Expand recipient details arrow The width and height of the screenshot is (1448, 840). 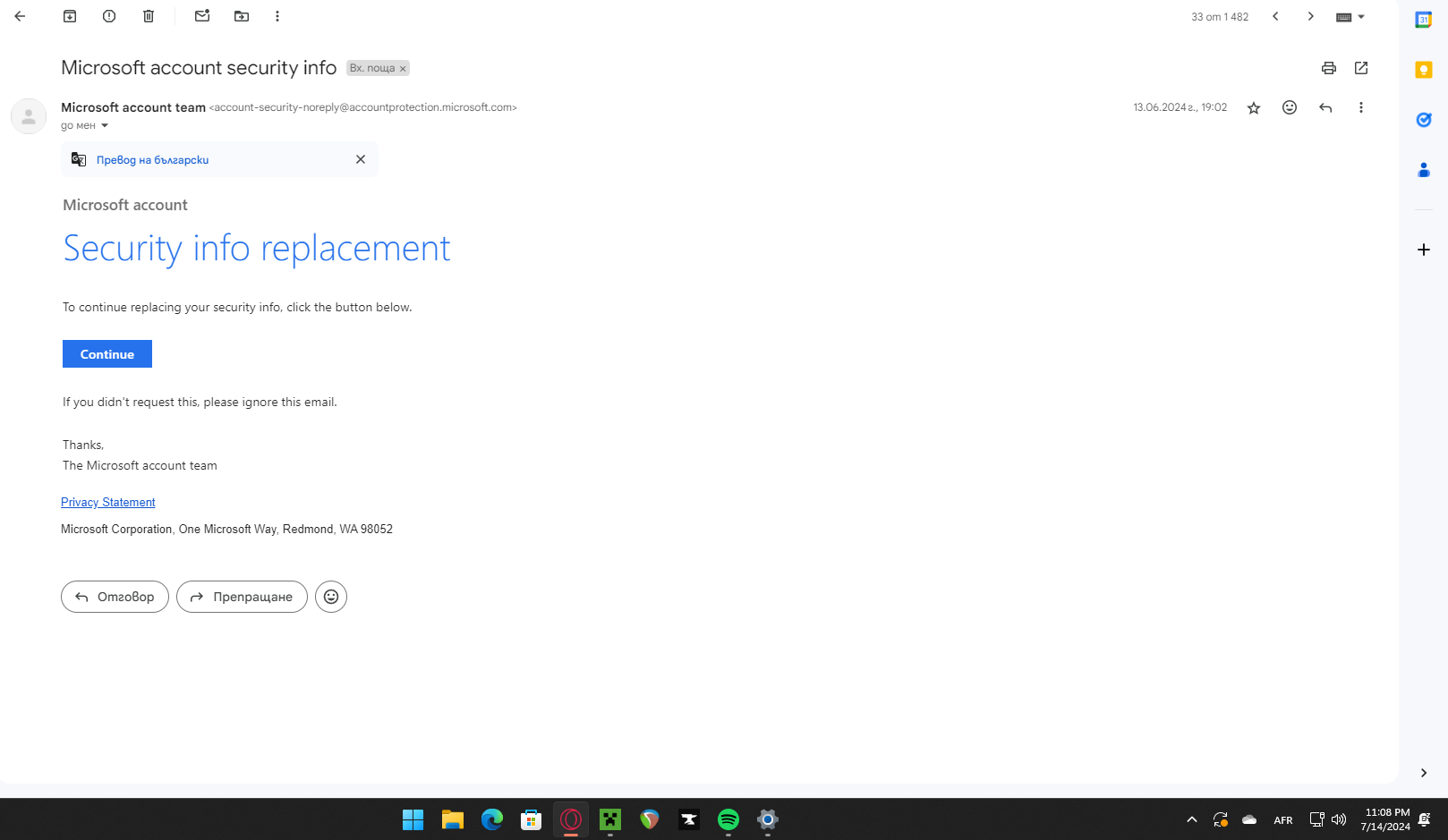click(x=105, y=125)
